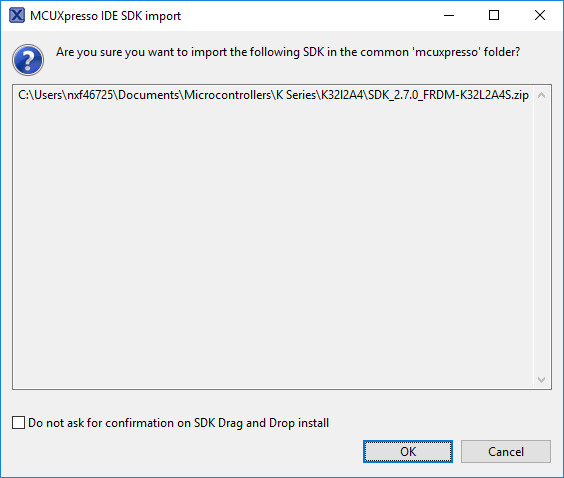The height and width of the screenshot is (478, 564).
Task: Click the scroll down arrow in SDK list
Action: (541, 379)
